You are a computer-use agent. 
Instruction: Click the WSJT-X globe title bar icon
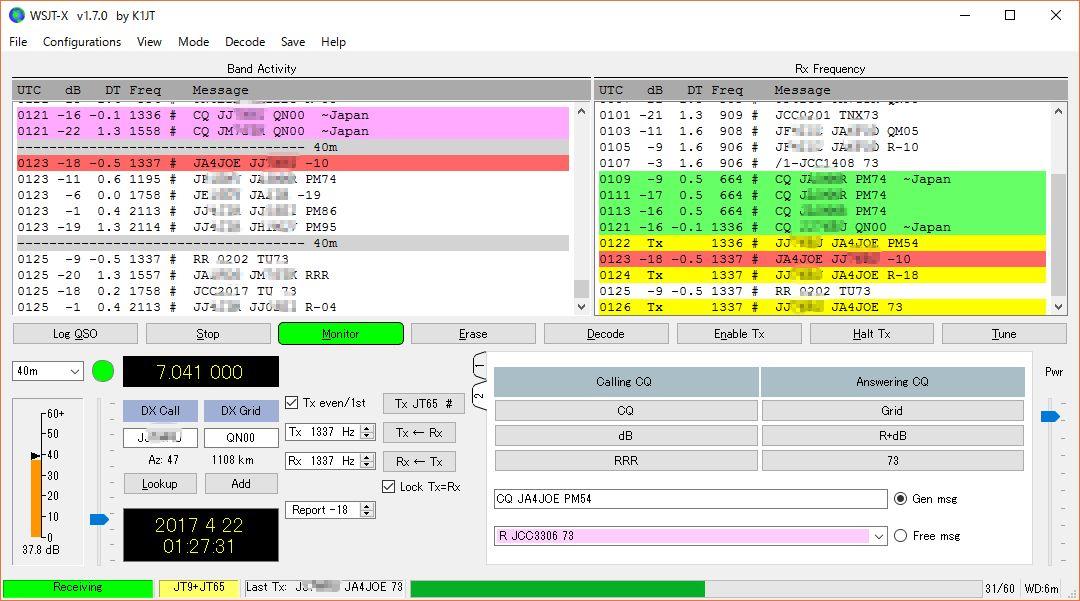click(17, 15)
